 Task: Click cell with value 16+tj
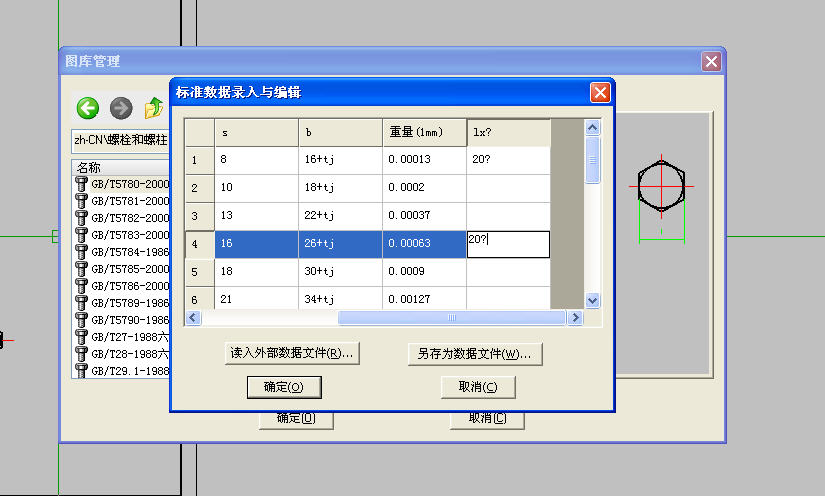pos(340,160)
